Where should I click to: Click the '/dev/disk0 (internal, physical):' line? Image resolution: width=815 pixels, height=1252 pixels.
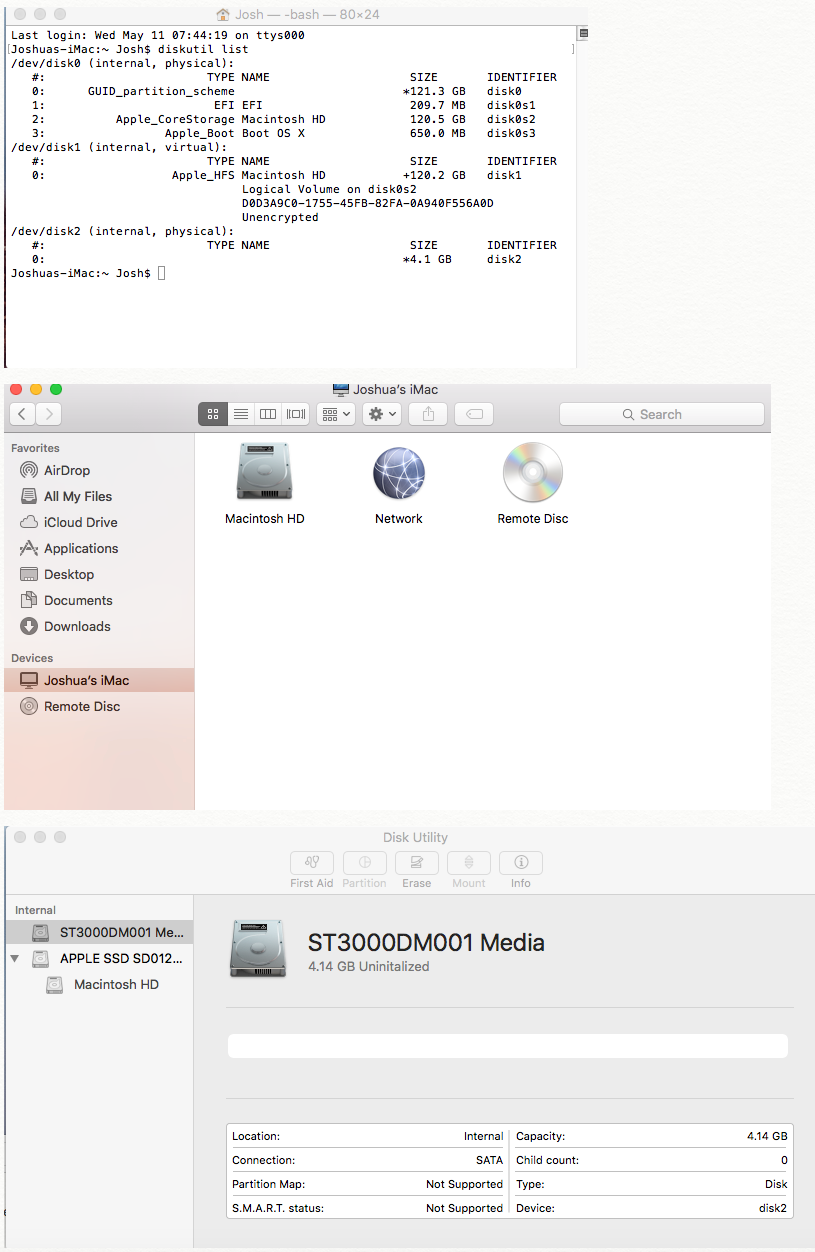tap(122, 63)
